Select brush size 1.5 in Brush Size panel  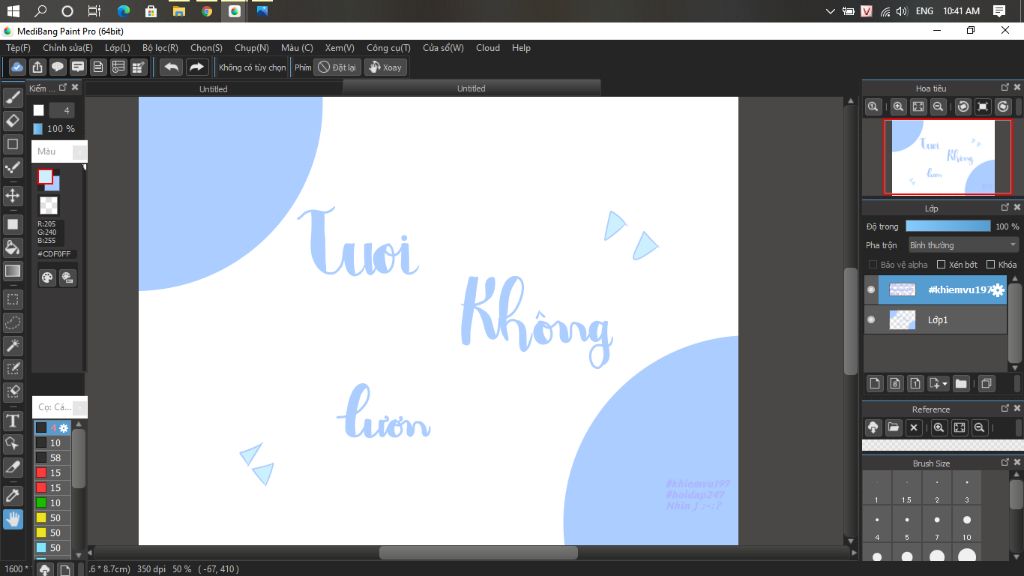click(x=906, y=490)
